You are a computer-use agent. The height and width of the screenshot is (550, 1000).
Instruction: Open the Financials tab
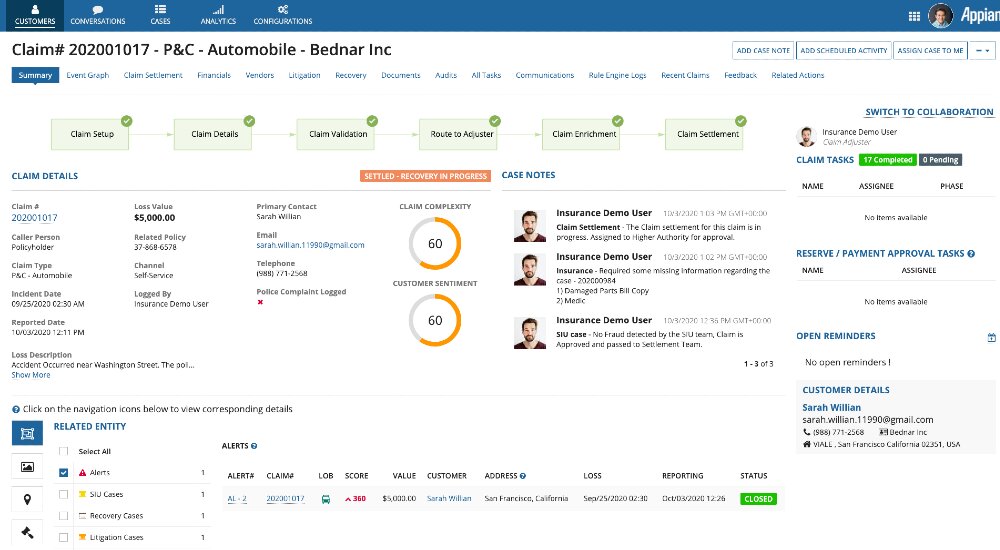214,75
